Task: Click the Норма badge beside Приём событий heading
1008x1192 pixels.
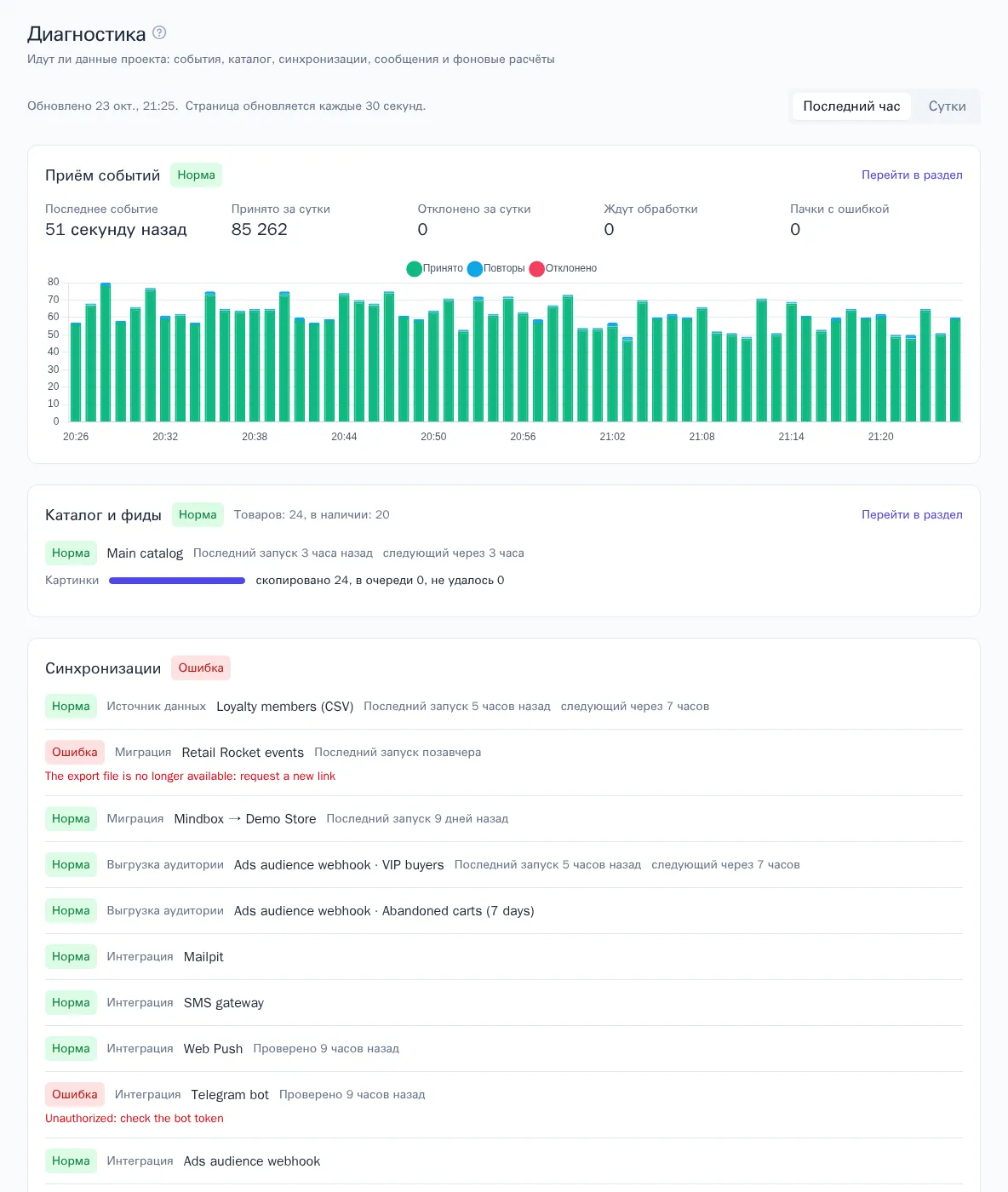Action: 196,175
